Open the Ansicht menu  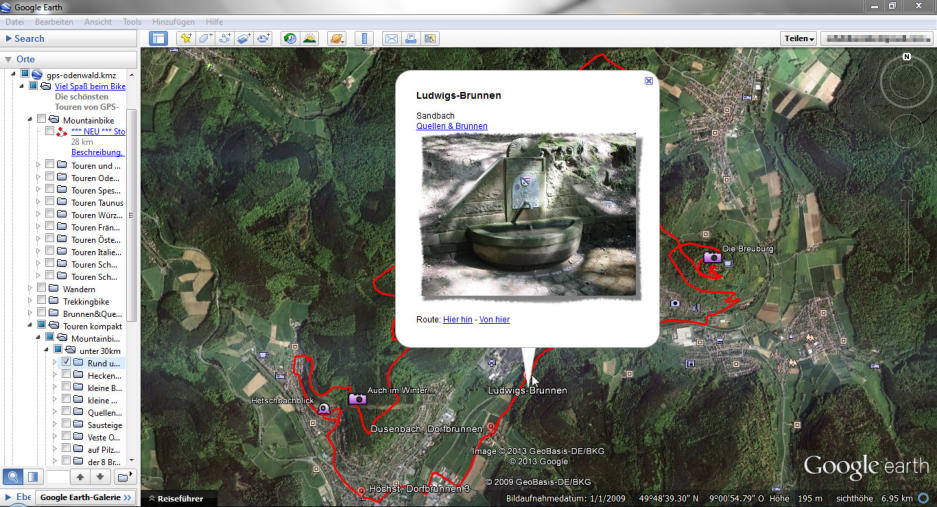(x=98, y=21)
